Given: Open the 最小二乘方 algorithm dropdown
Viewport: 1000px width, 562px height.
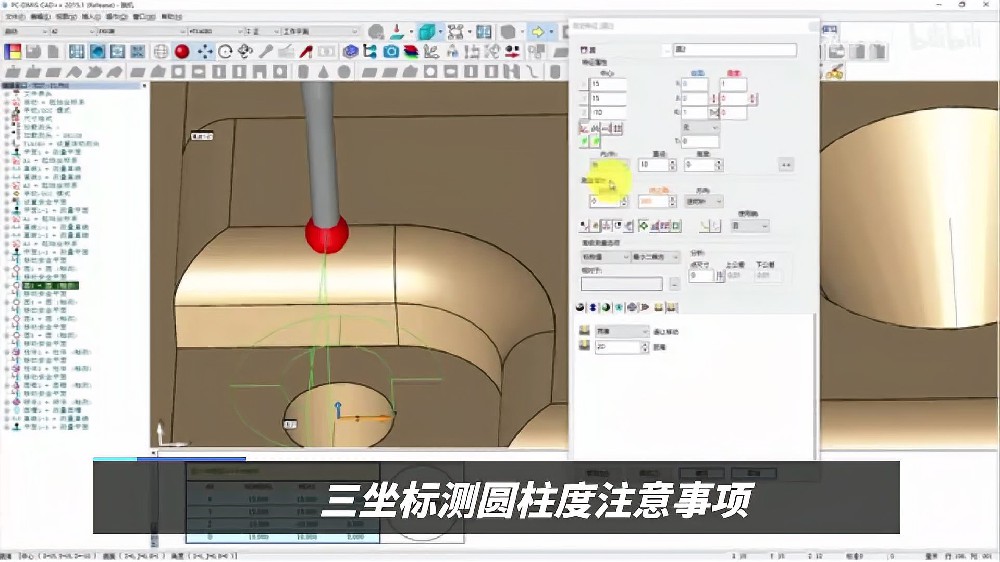Looking at the screenshot, I should coord(656,257).
